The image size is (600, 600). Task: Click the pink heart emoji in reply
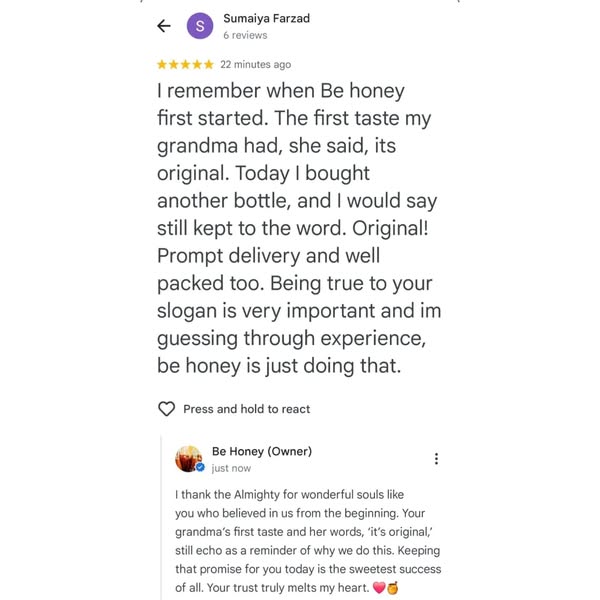(x=379, y=587)
